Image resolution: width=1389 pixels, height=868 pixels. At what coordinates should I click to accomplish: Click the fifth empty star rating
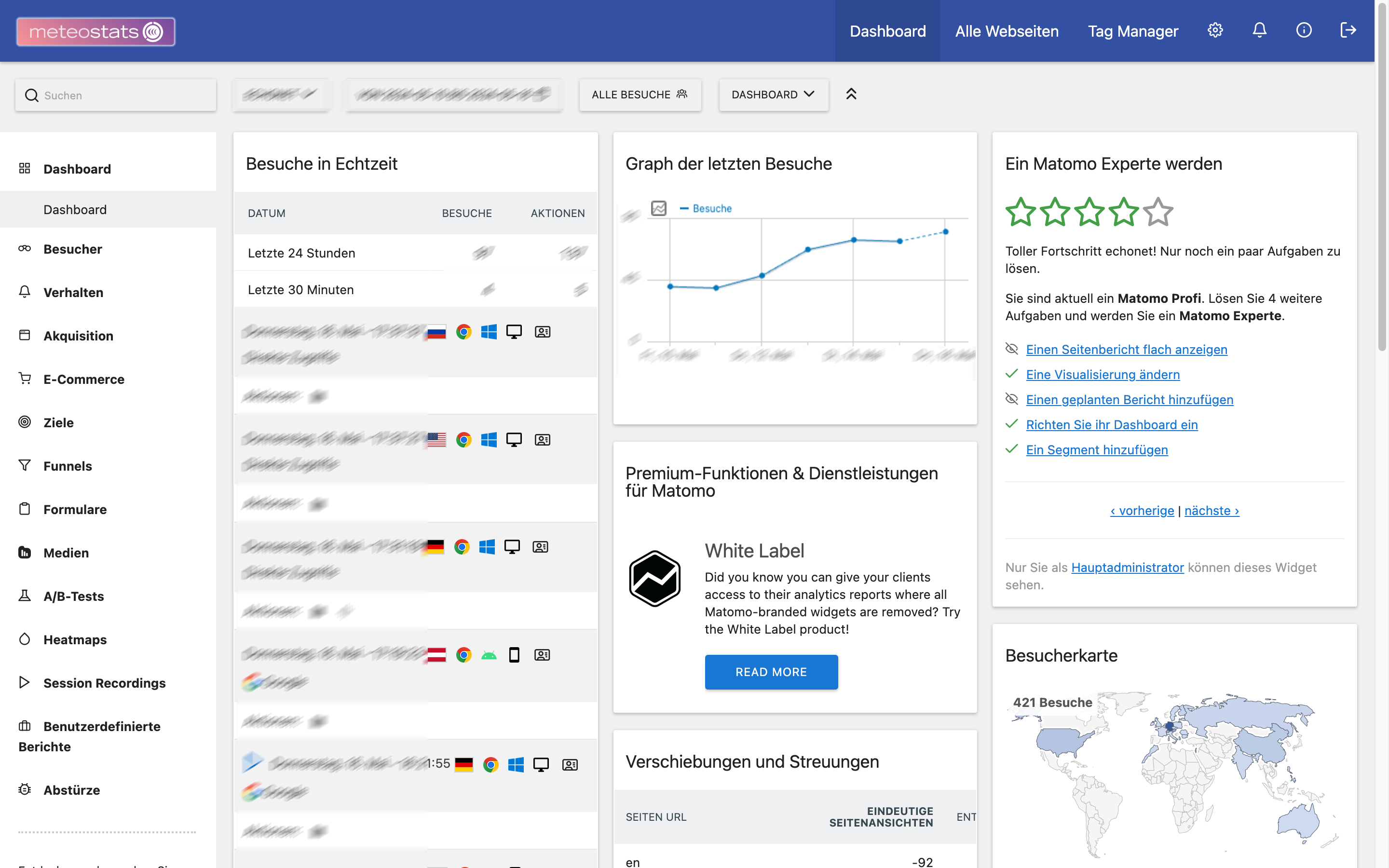[1157, 212]
